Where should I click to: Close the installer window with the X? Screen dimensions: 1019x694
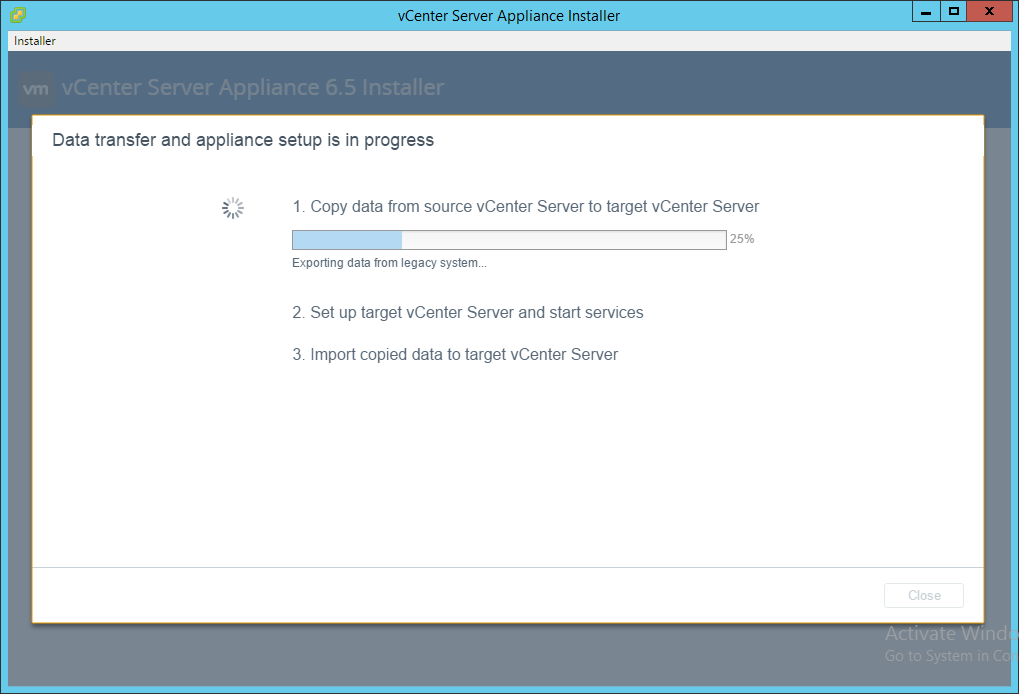coord(989,12)
